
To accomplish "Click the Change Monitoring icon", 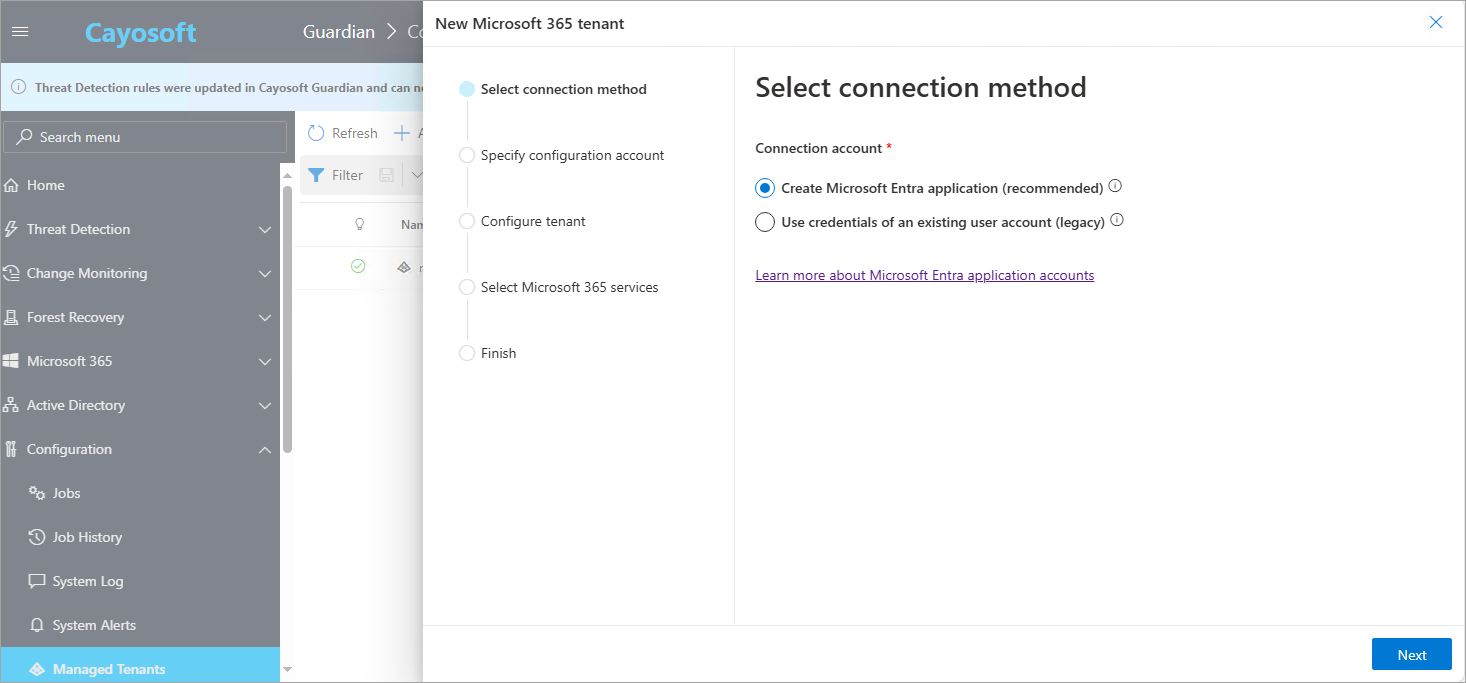I will click(x=12, y=273).
